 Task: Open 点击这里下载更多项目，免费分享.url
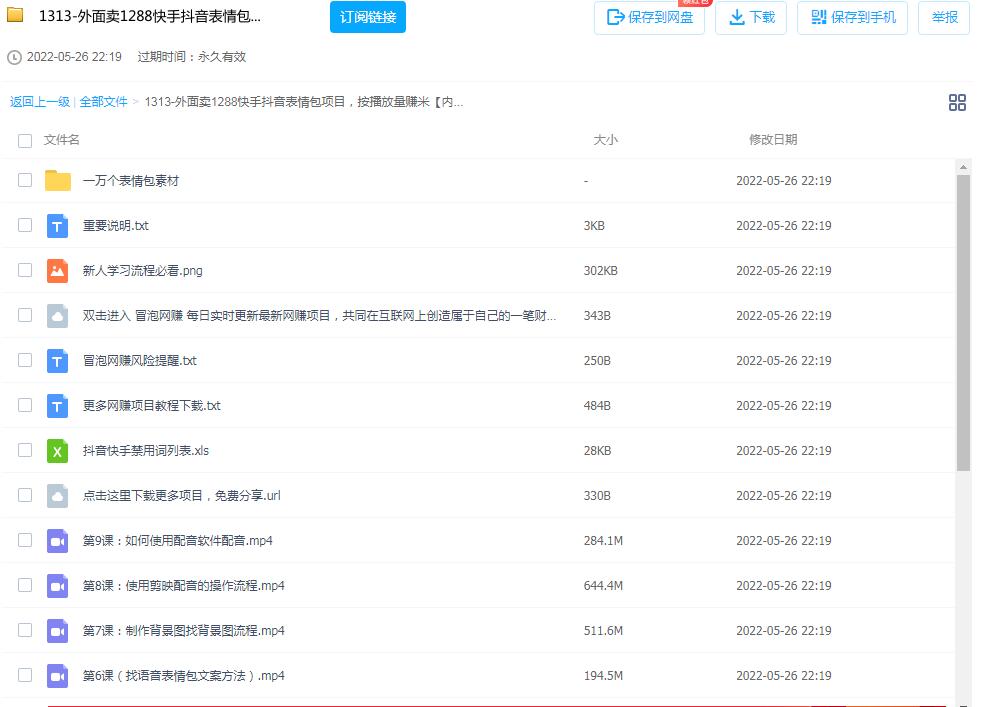pos(181,496)
